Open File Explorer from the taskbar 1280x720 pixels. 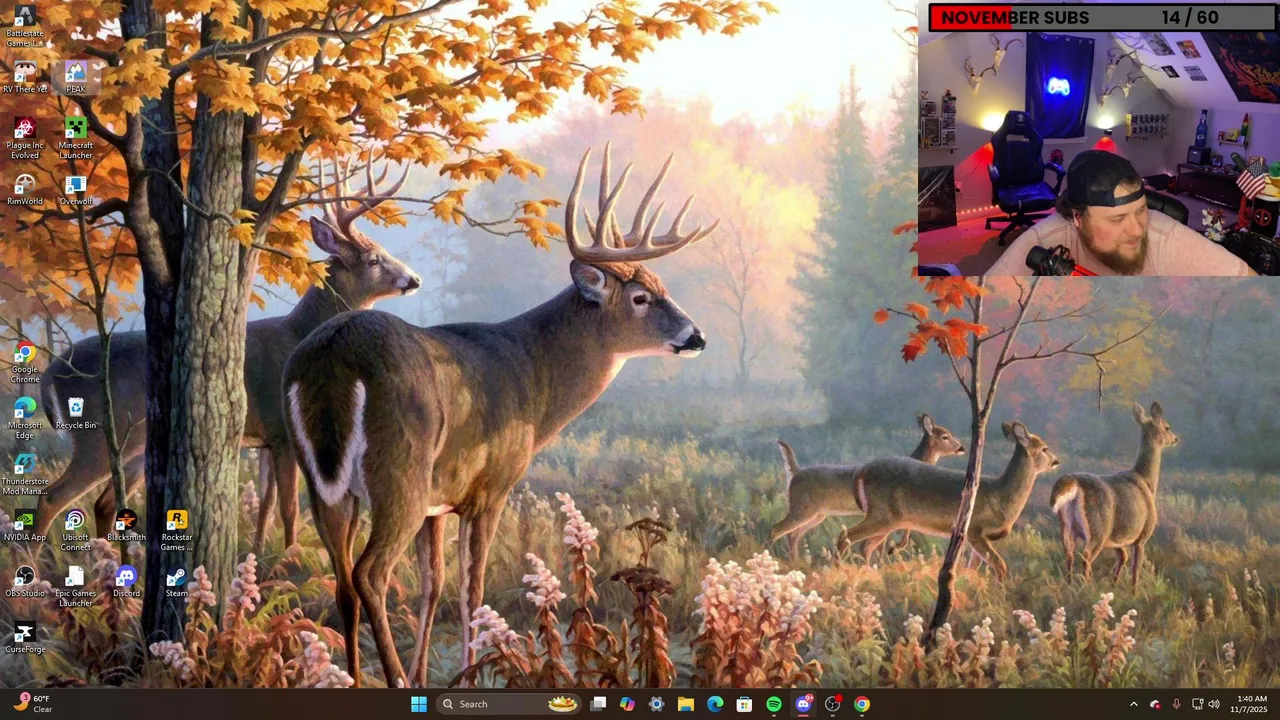click(x=686, y=704)
